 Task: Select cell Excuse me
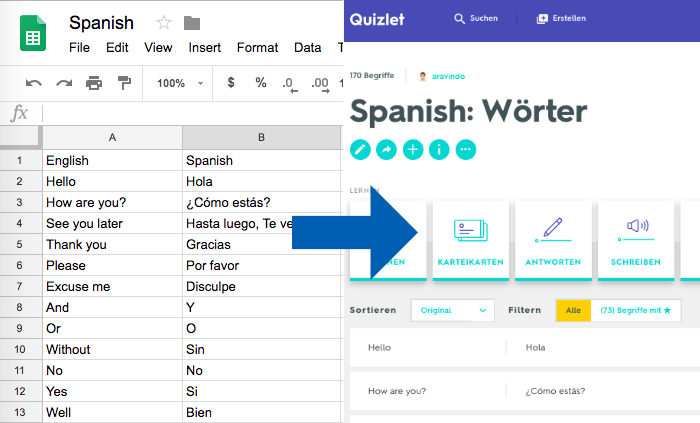click(112, 286)
